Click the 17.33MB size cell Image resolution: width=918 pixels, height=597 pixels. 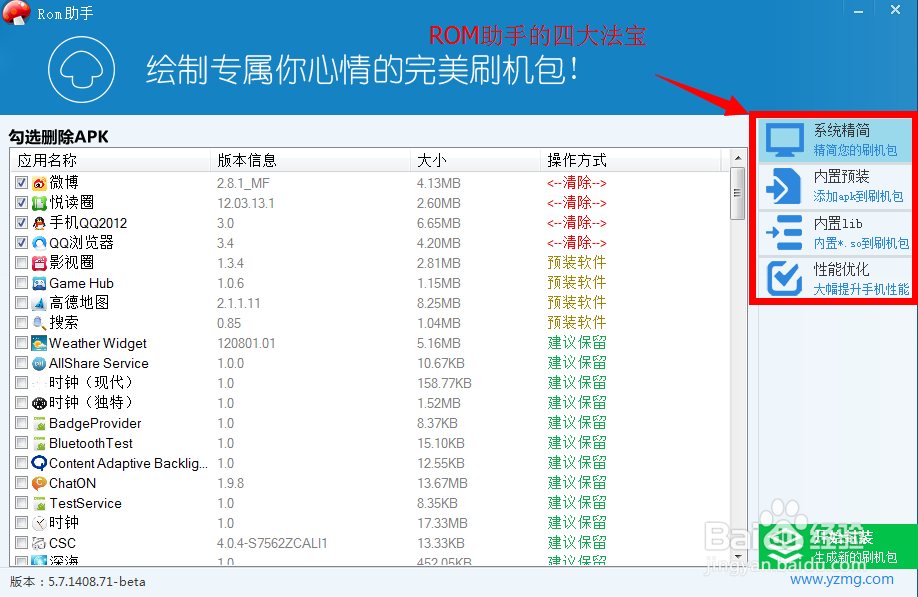[443, 523]
